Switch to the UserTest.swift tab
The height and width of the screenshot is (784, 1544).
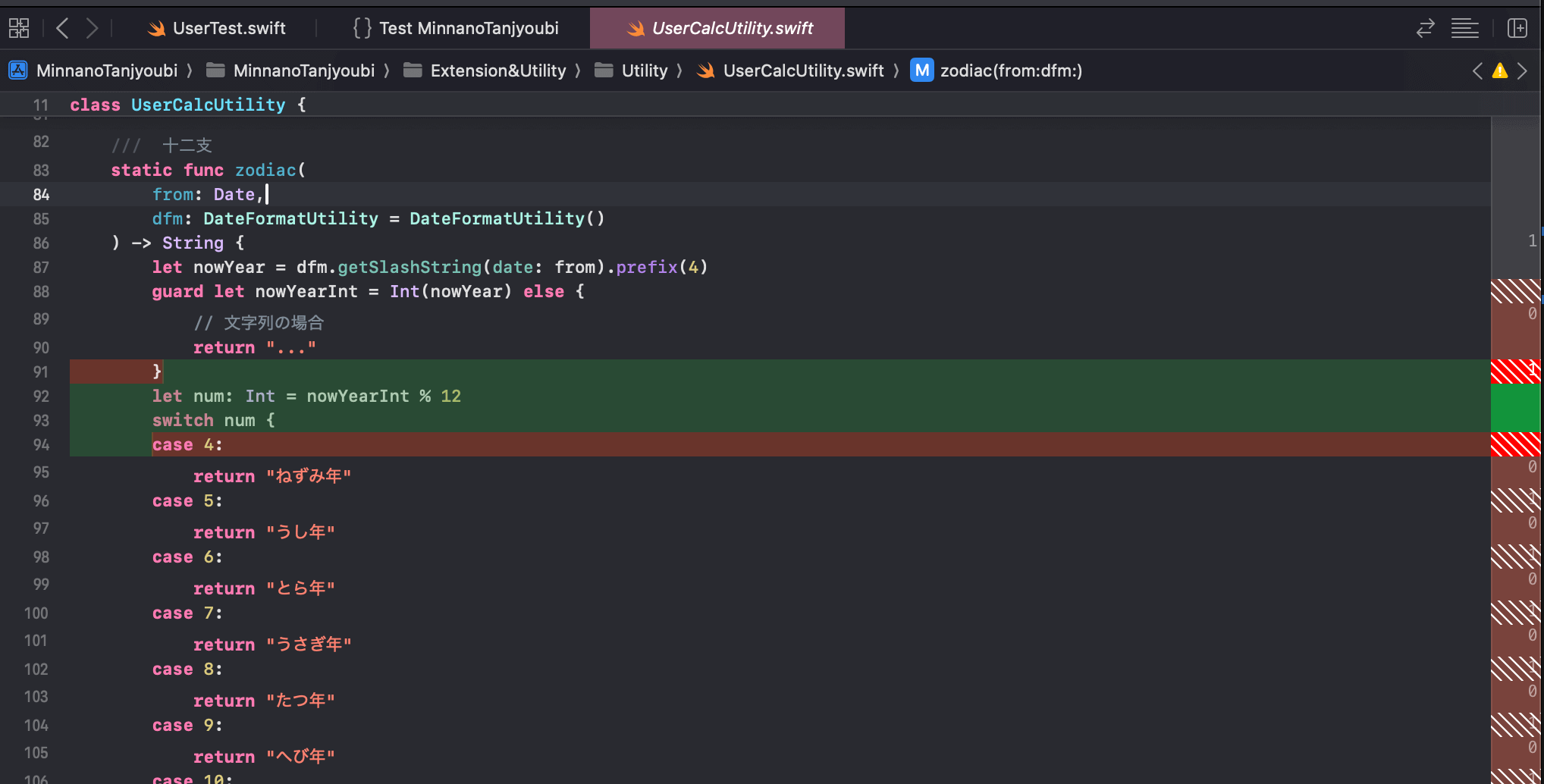point(216,29)
